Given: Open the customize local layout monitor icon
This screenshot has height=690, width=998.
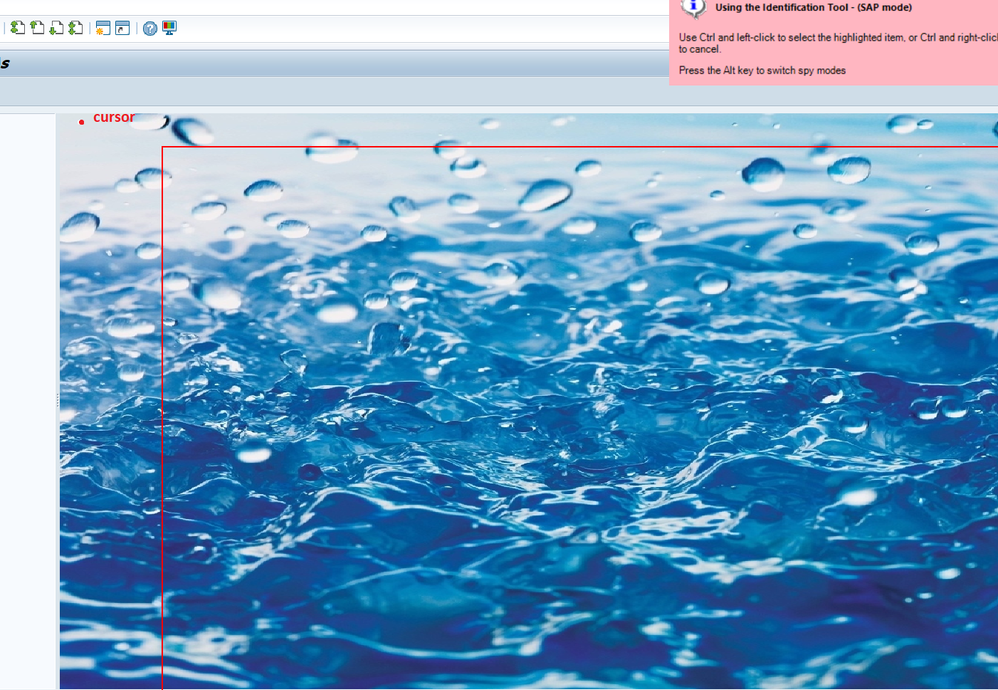Looking at the screenshot, I should pos(169,28).
